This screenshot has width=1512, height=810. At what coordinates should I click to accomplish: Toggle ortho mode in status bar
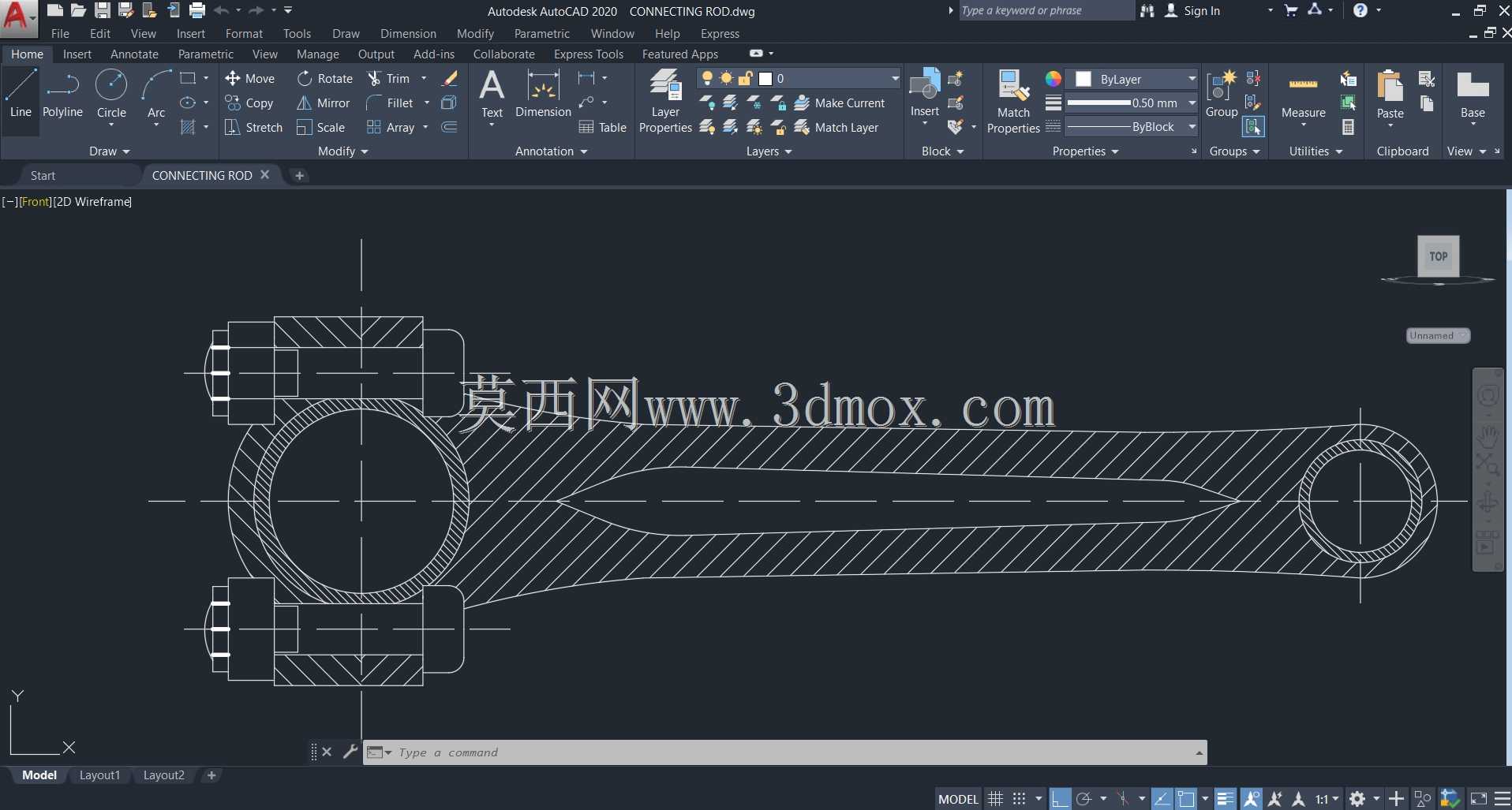1061,799
